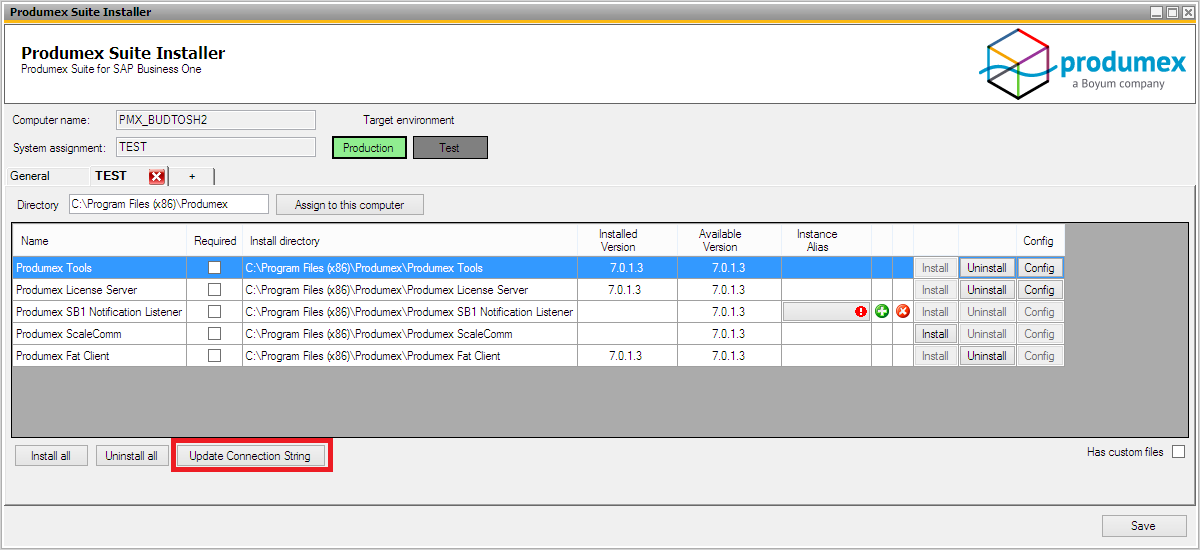Select the Production target environment
The width and height of the screenshot is (1200, 550).
[369, 148]
